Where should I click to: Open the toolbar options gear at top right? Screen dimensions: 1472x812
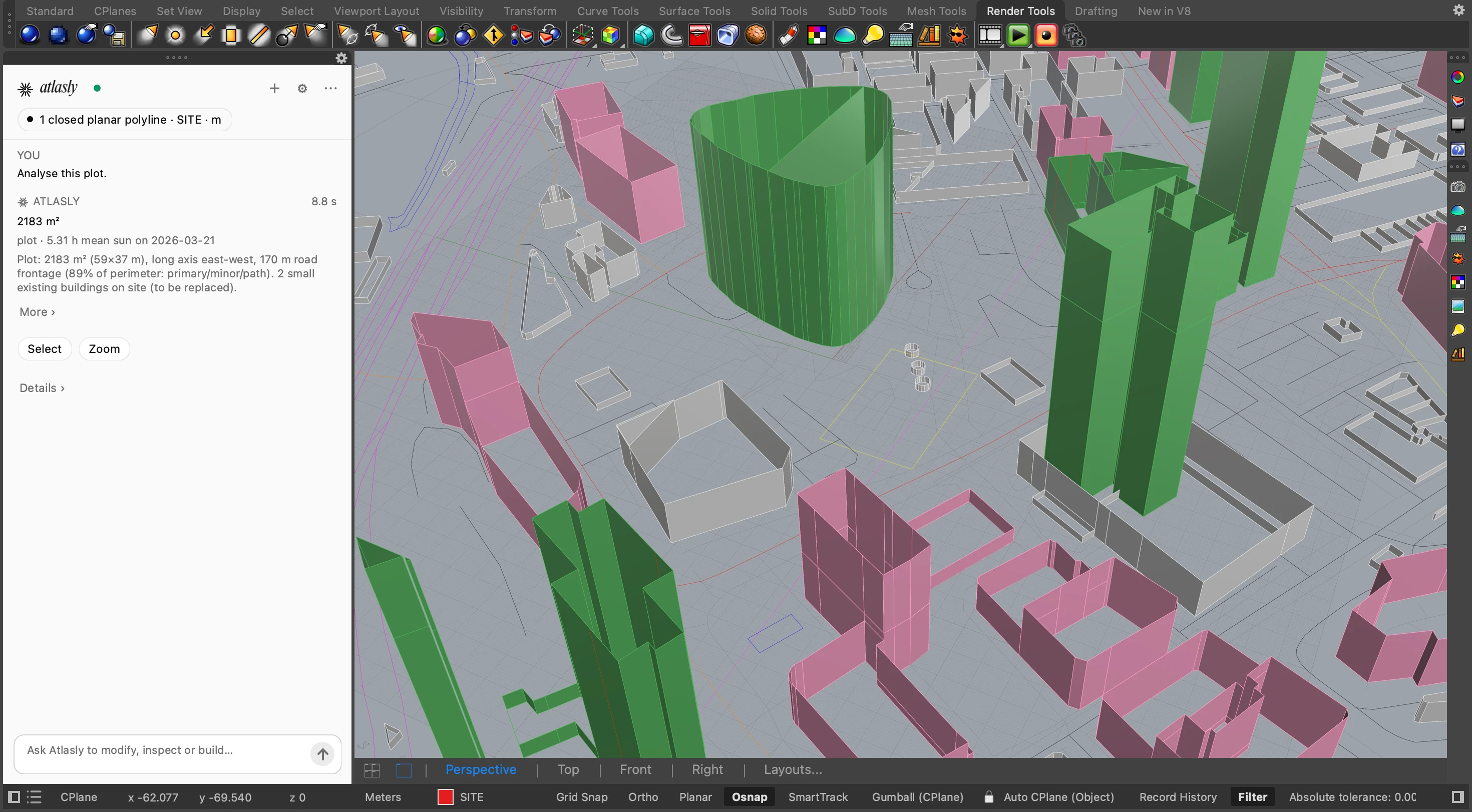coord(1459,11)
